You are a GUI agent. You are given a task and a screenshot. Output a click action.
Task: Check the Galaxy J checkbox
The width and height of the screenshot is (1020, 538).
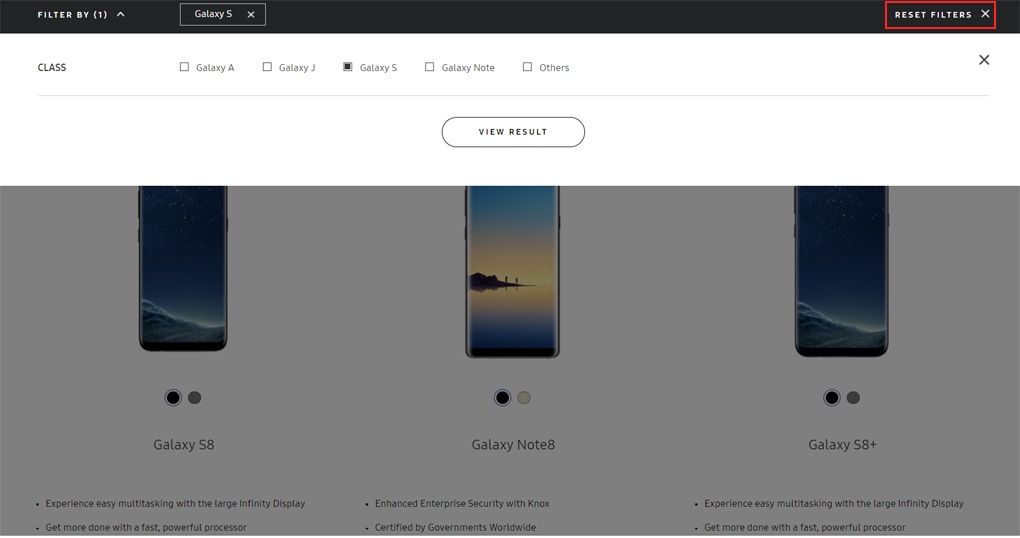tap(267, 67)
